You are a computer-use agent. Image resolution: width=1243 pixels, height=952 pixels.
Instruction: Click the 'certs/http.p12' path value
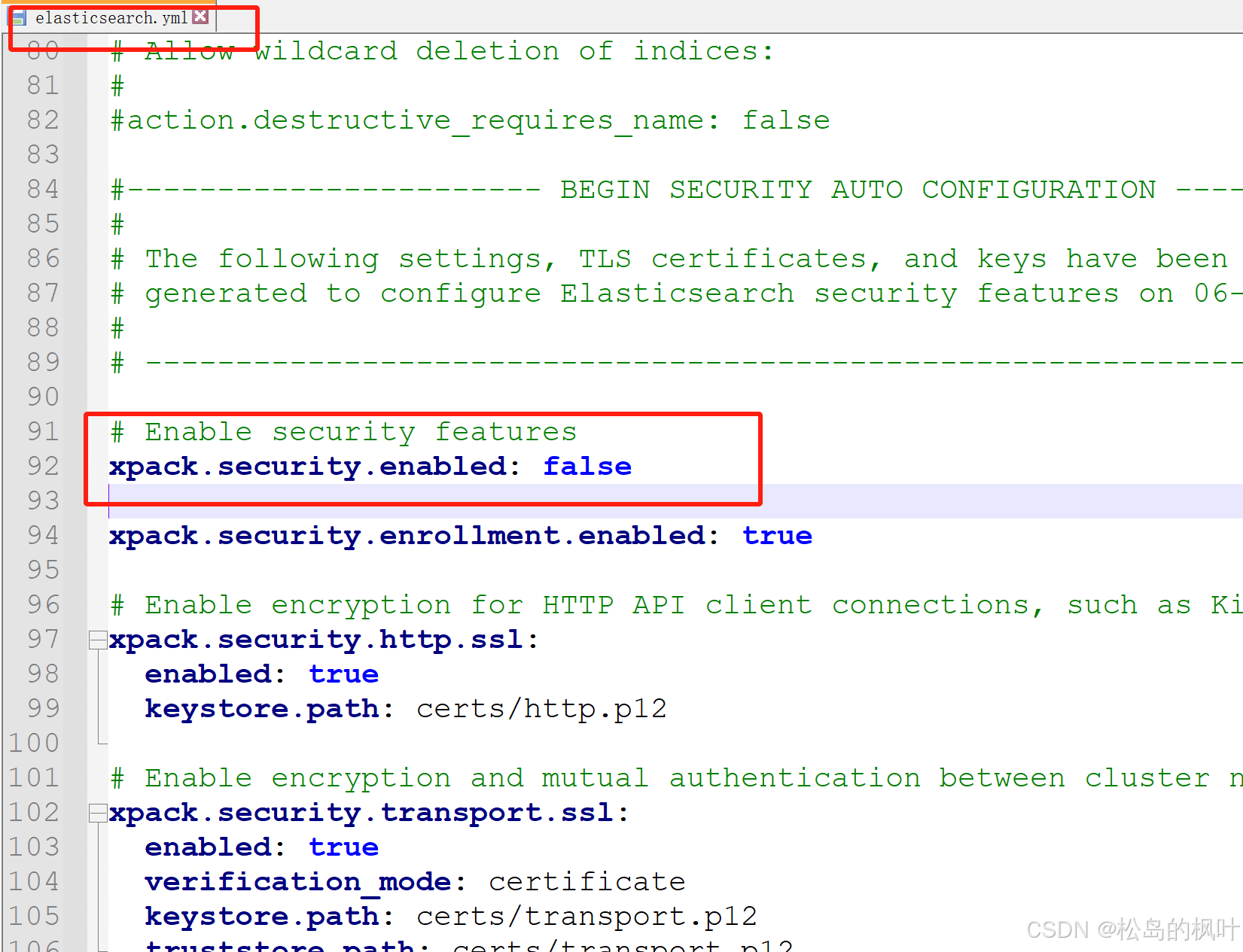[541, 709]
